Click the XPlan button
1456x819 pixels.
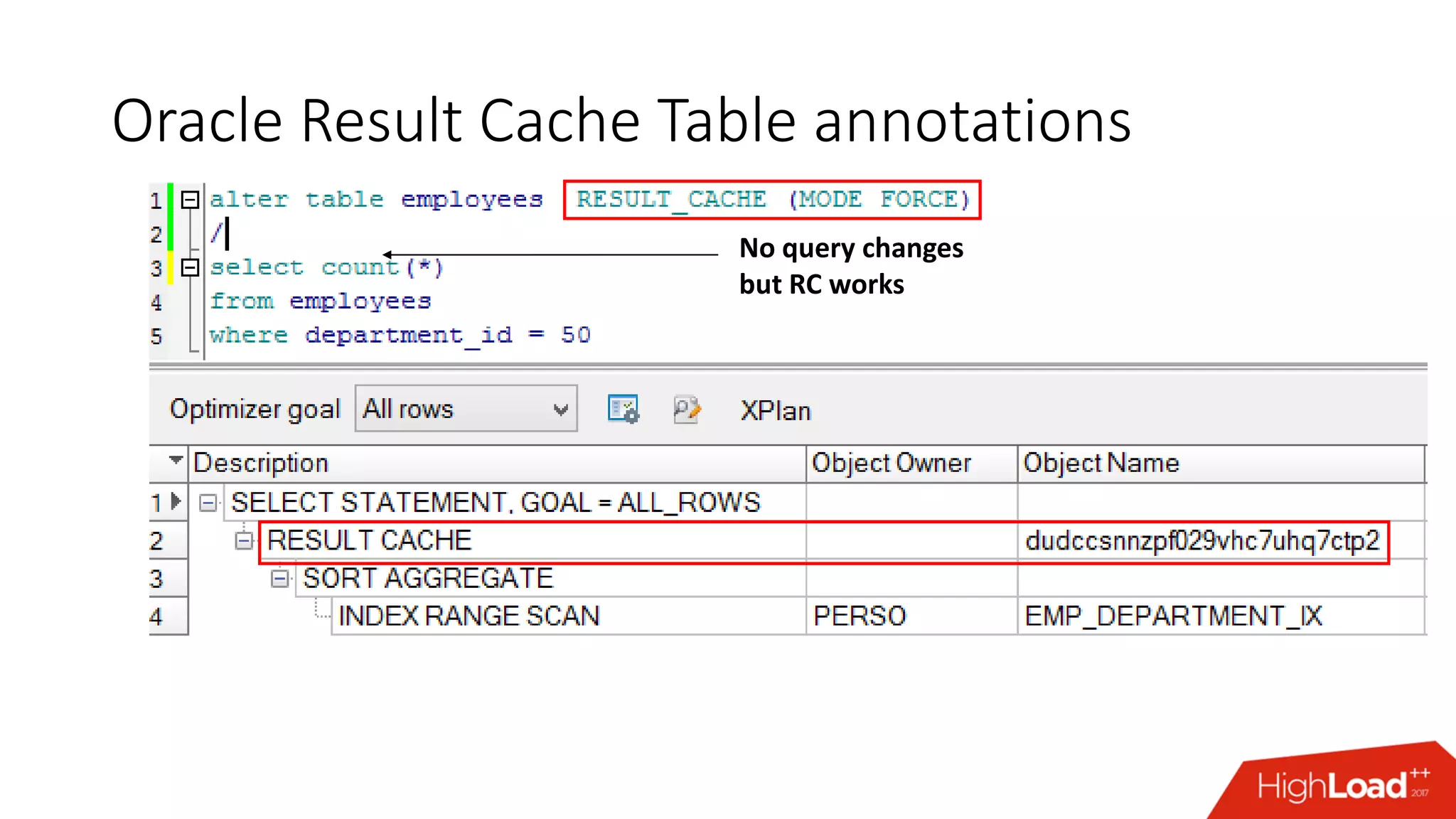776,410
